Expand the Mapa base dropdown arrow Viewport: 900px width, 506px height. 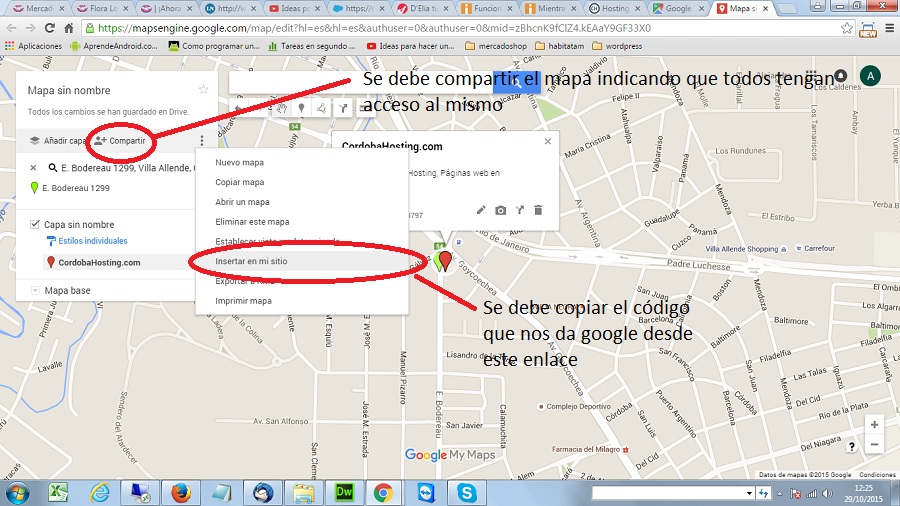[x=35, y=290]
